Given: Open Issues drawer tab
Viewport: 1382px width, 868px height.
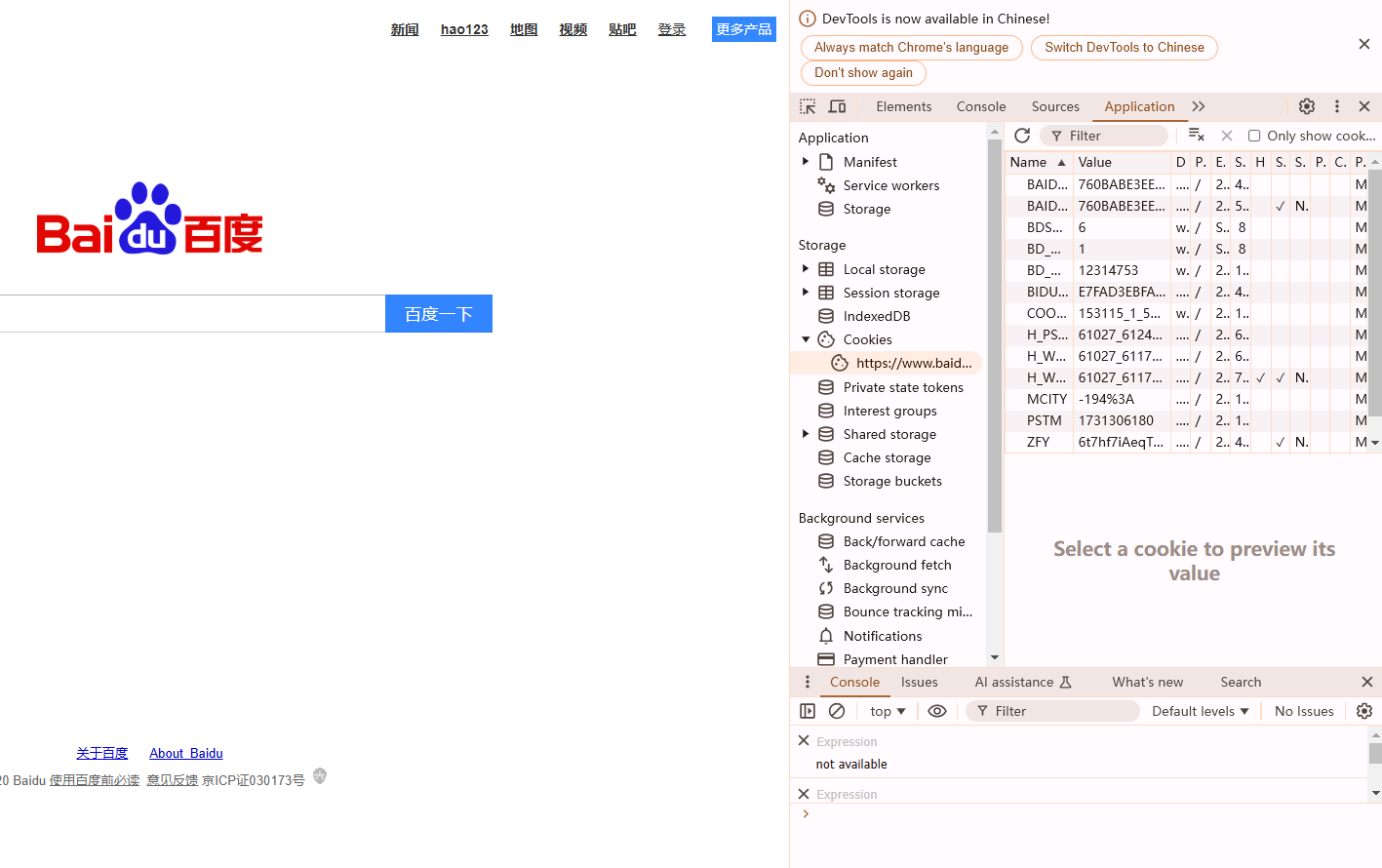Looking at the screenshot, I should click(x=920, y=682).
